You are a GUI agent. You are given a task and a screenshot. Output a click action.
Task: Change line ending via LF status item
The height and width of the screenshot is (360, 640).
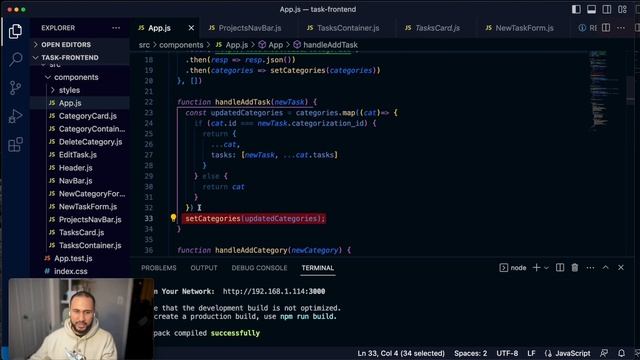[531, 353]
